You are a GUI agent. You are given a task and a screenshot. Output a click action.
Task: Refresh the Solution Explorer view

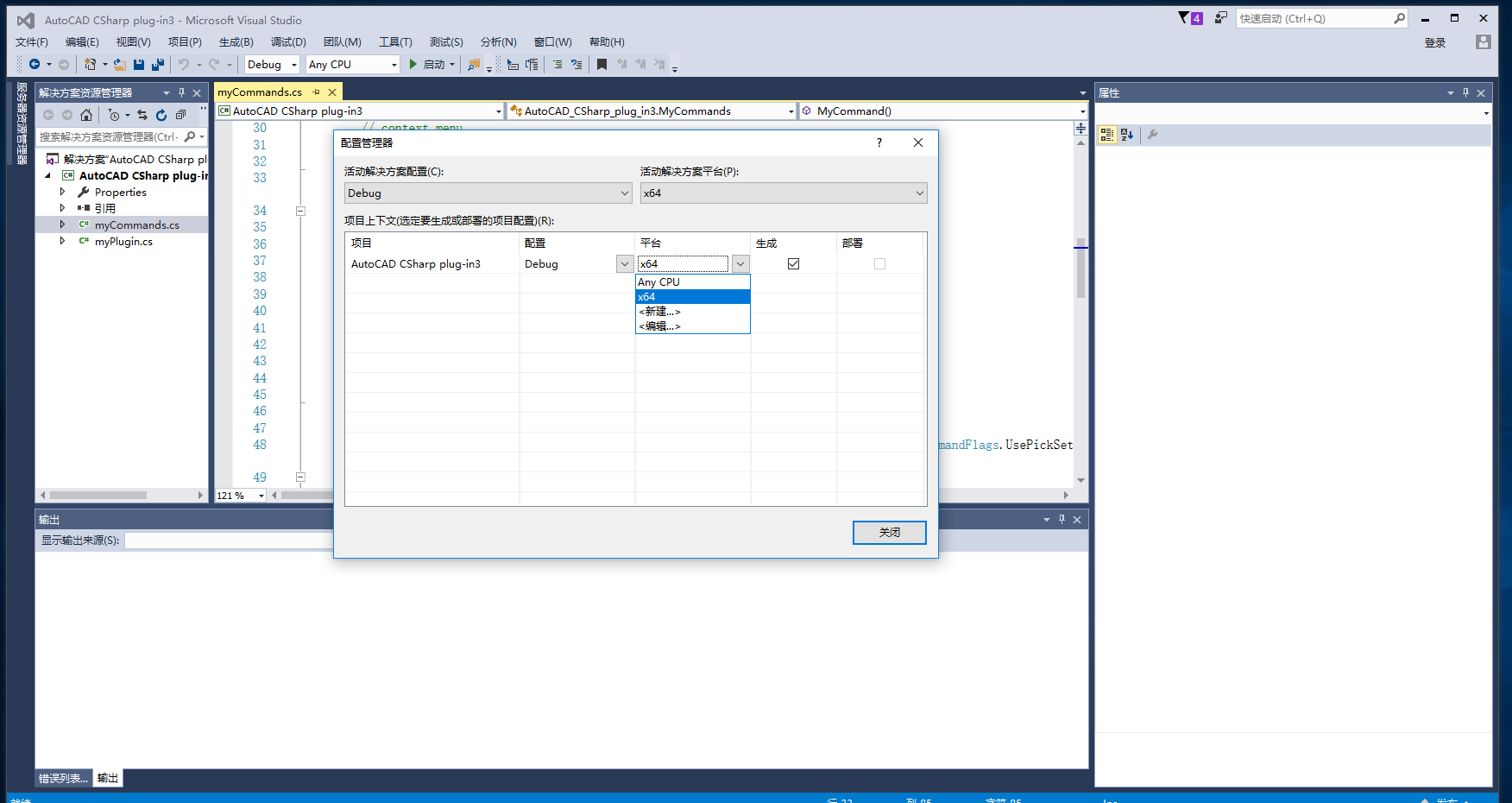(x=161, y=115)
